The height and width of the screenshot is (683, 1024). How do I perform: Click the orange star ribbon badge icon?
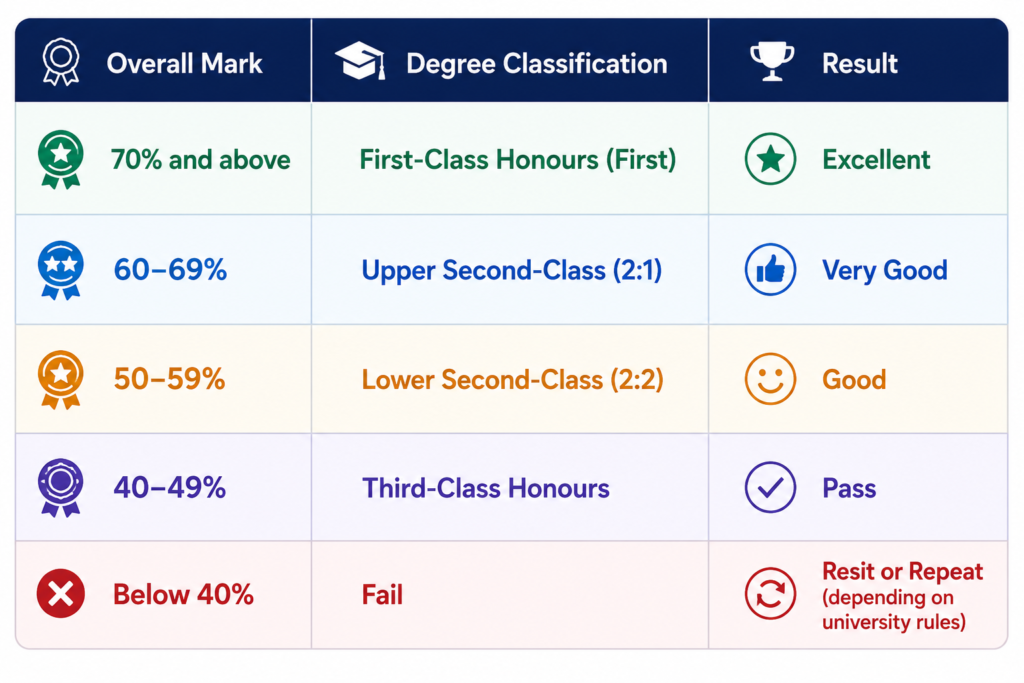tap(61, 379)
